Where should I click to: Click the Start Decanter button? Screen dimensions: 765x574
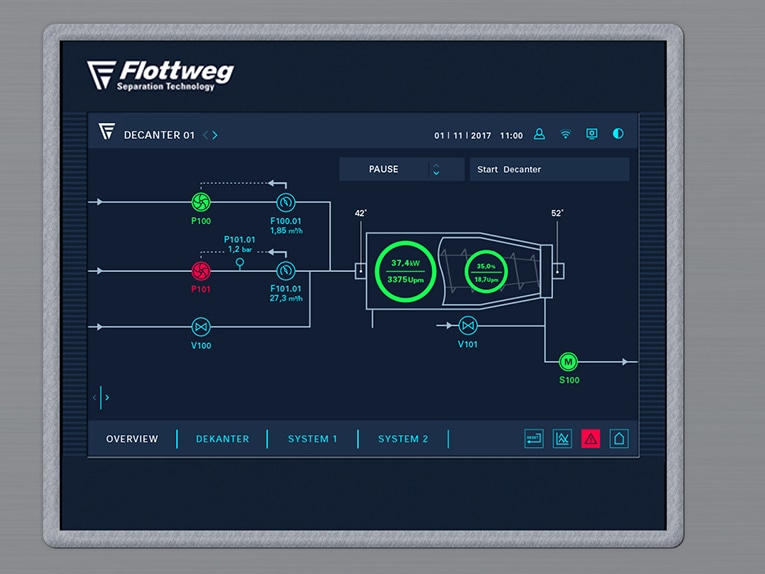549,169
